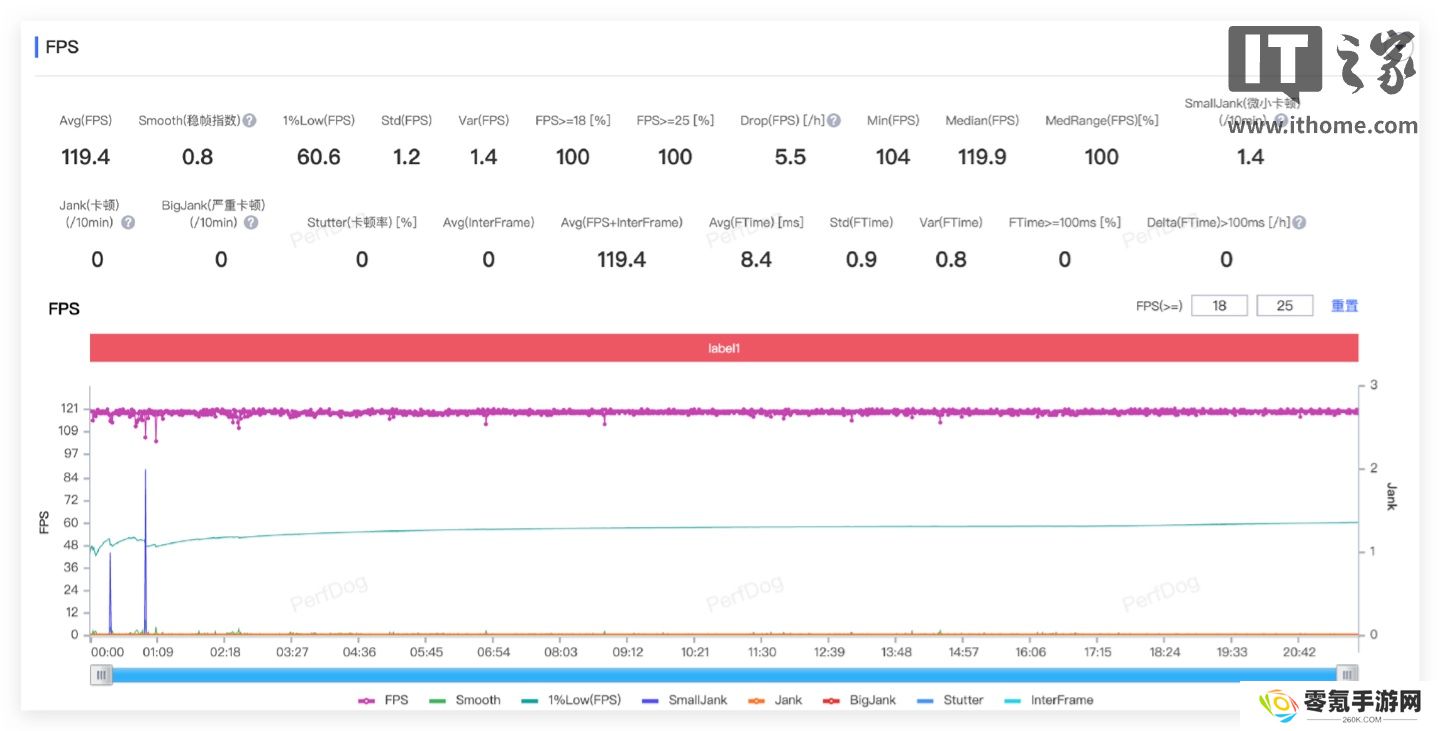Click the help icon next to BigJank(严重卡顿)

click(x=251, y=222)
